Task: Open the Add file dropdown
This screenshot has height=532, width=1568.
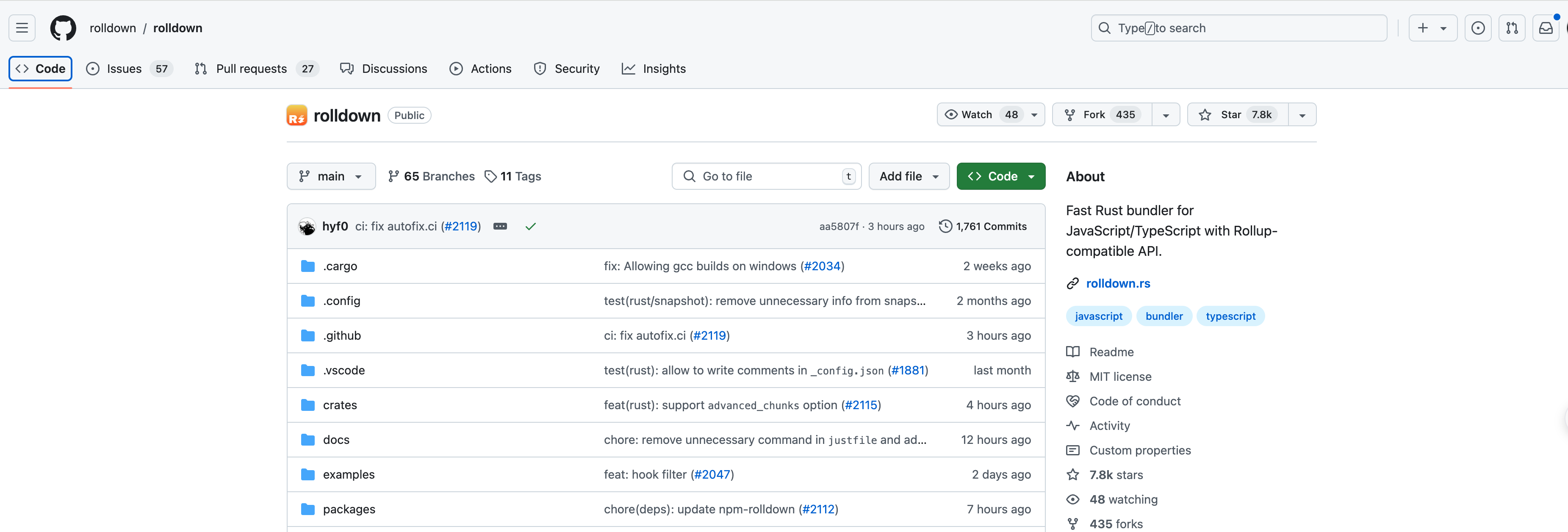Action: [x=908, y=177]
